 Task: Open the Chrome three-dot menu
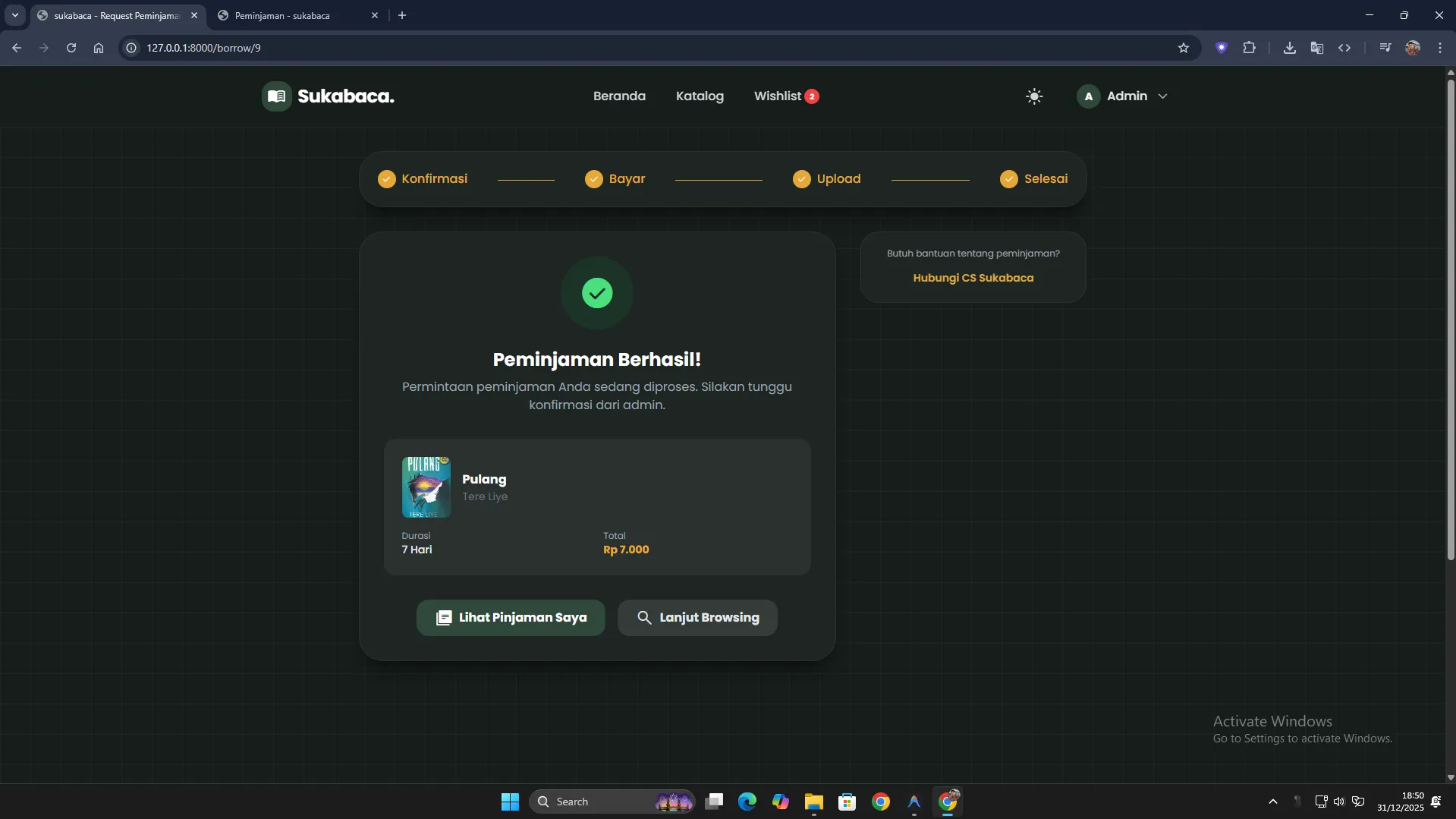(x=1440, y=48)
